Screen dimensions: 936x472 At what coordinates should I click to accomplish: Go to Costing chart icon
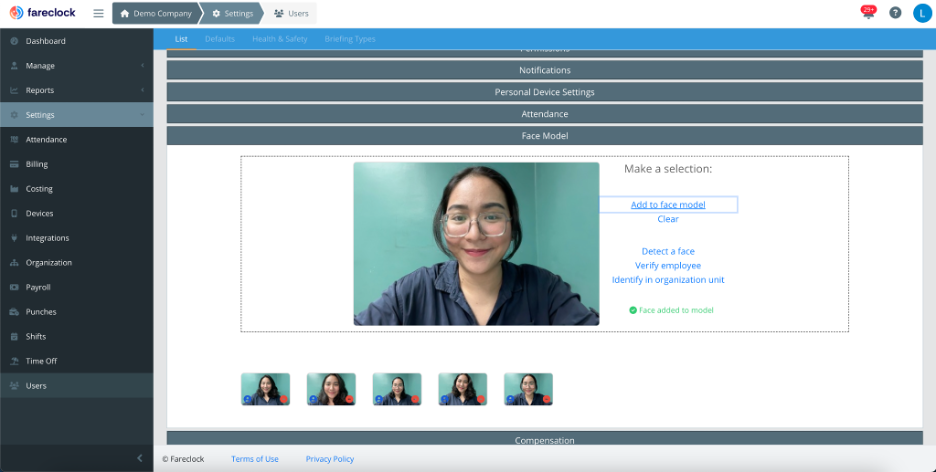click(14, 189)
